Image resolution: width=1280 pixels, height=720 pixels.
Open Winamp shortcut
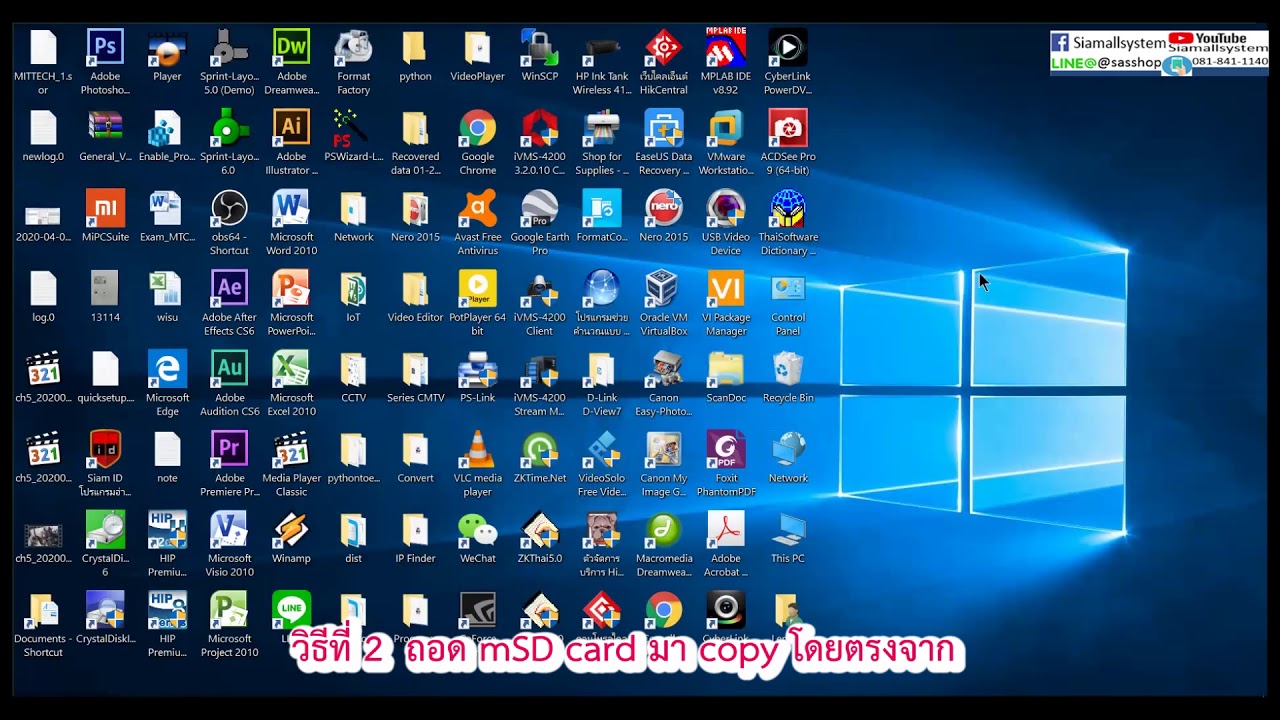click(x=291, y=530)
